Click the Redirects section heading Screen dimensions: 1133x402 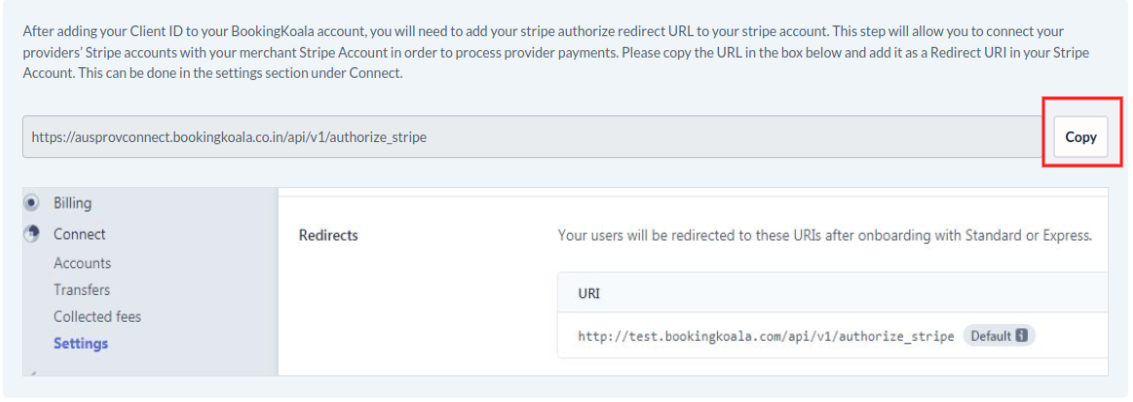coord(328,236)
